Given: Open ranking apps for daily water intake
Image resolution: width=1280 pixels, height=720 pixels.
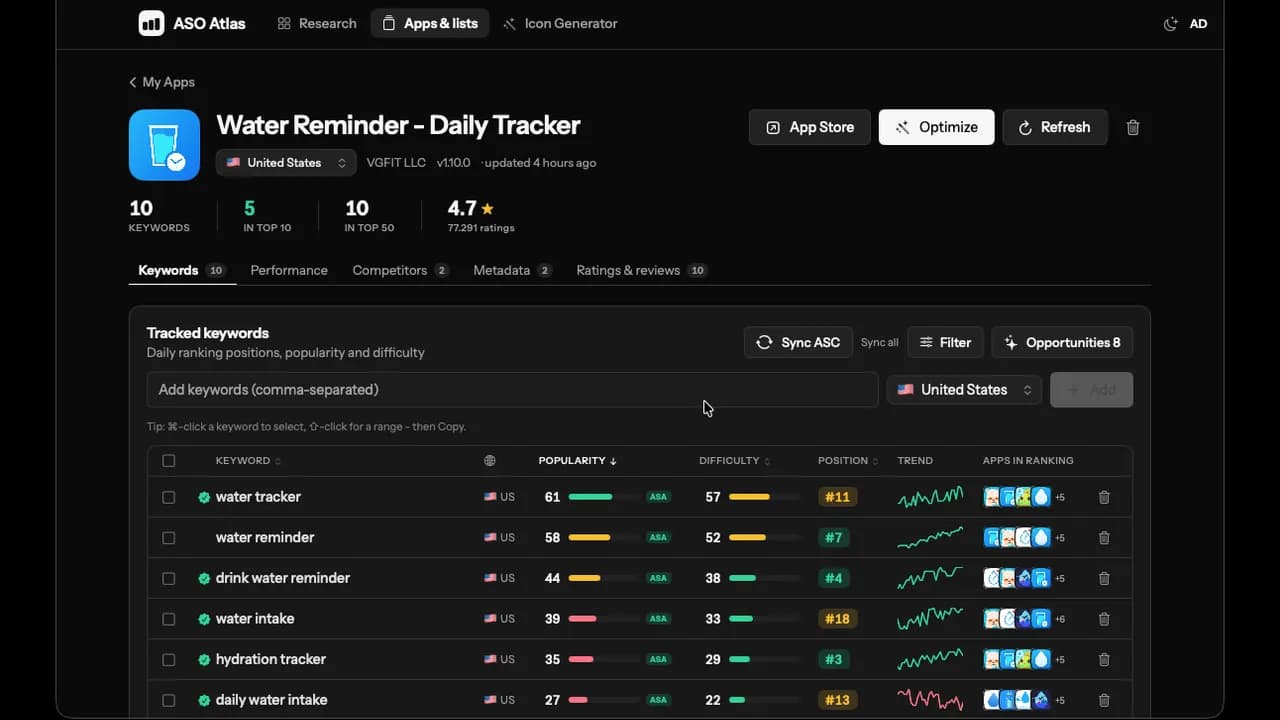Looking at the screenshot, I should point(1024,700).
